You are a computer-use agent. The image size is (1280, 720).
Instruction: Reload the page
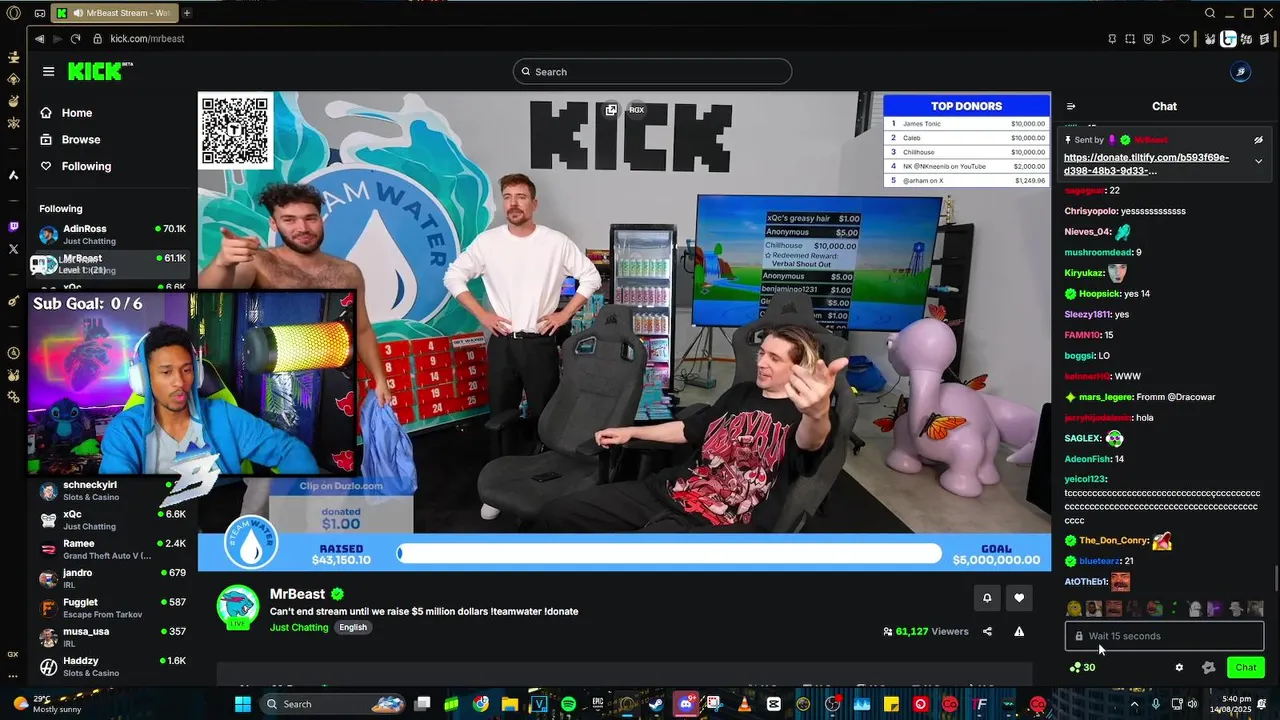tap(75, 39)
